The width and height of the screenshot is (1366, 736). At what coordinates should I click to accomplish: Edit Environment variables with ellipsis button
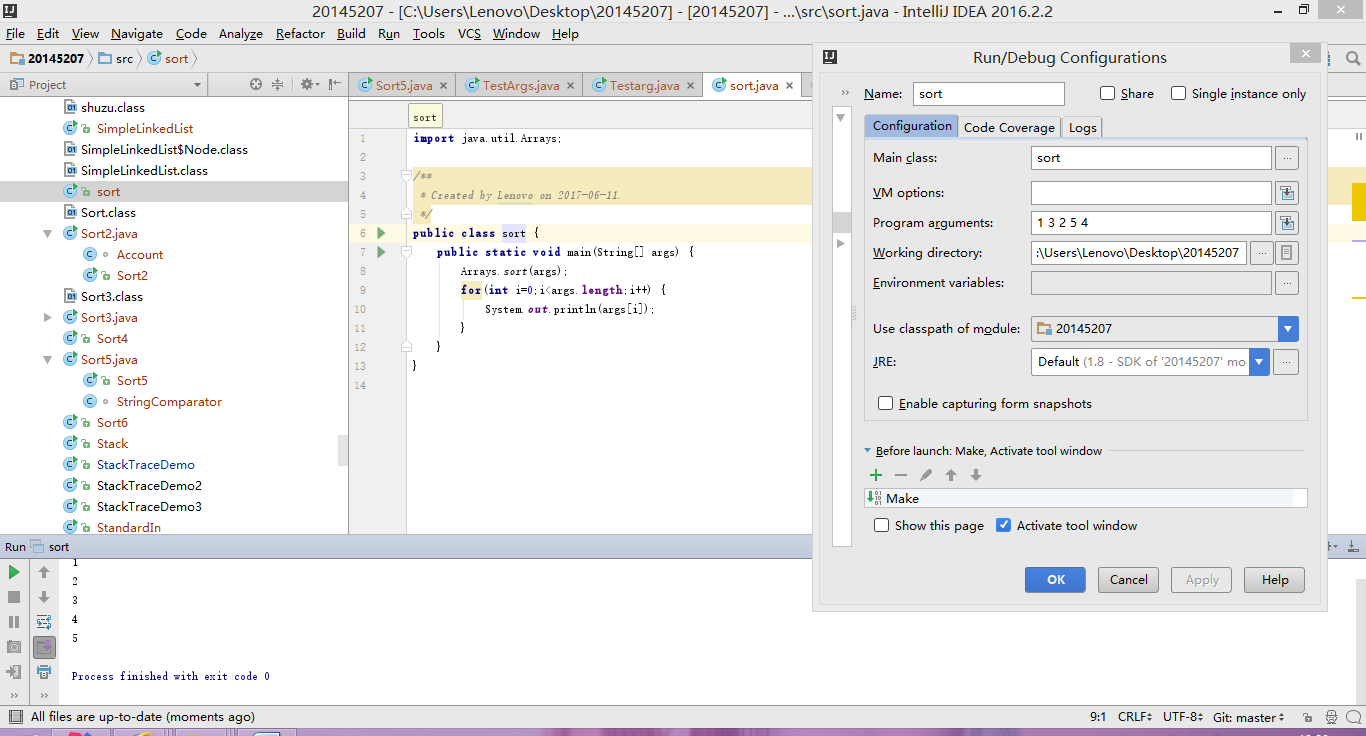click(x=1287, y=283)
